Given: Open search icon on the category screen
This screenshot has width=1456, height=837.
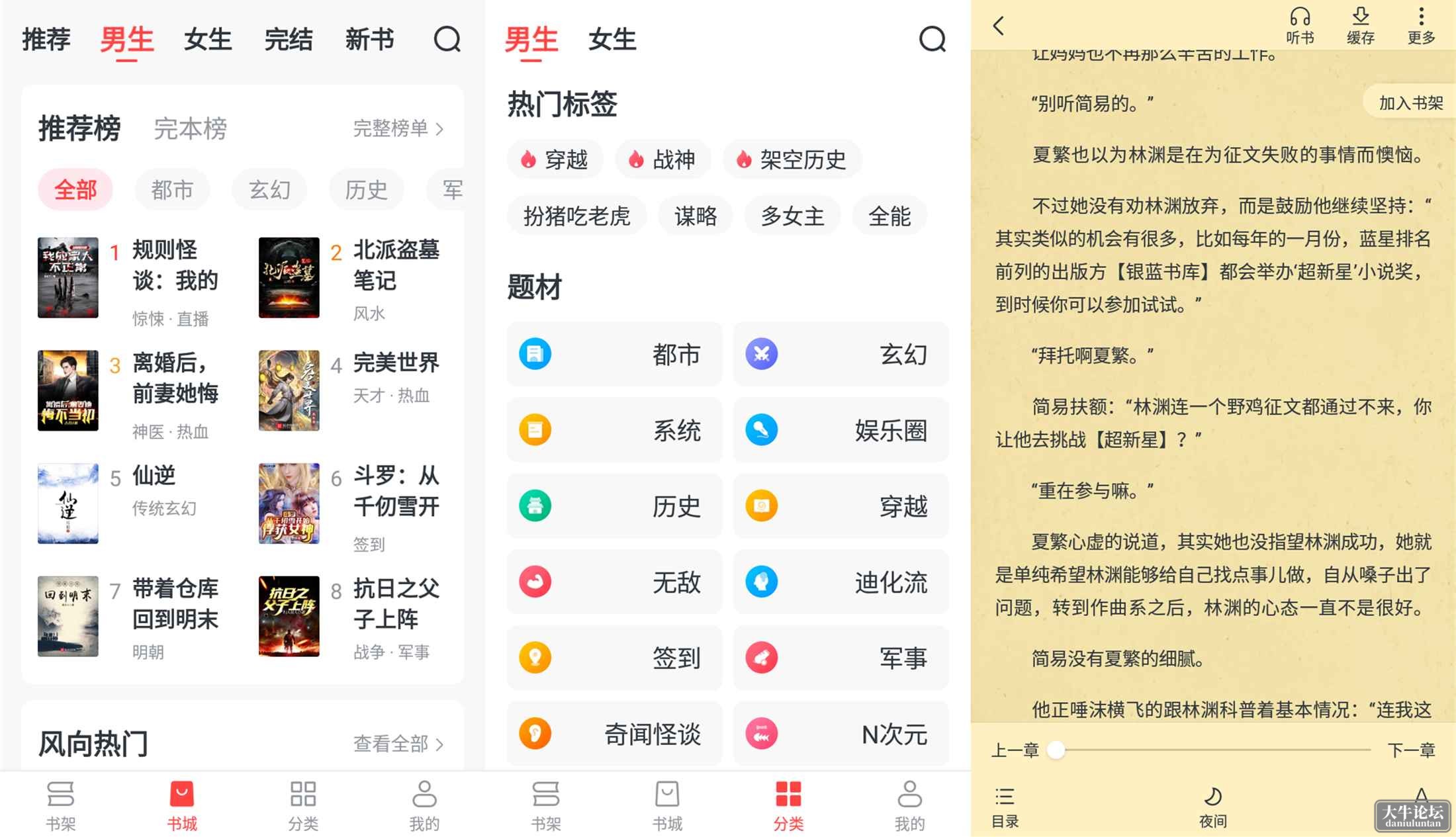Looking at the screenshot, I should point(932,39).
